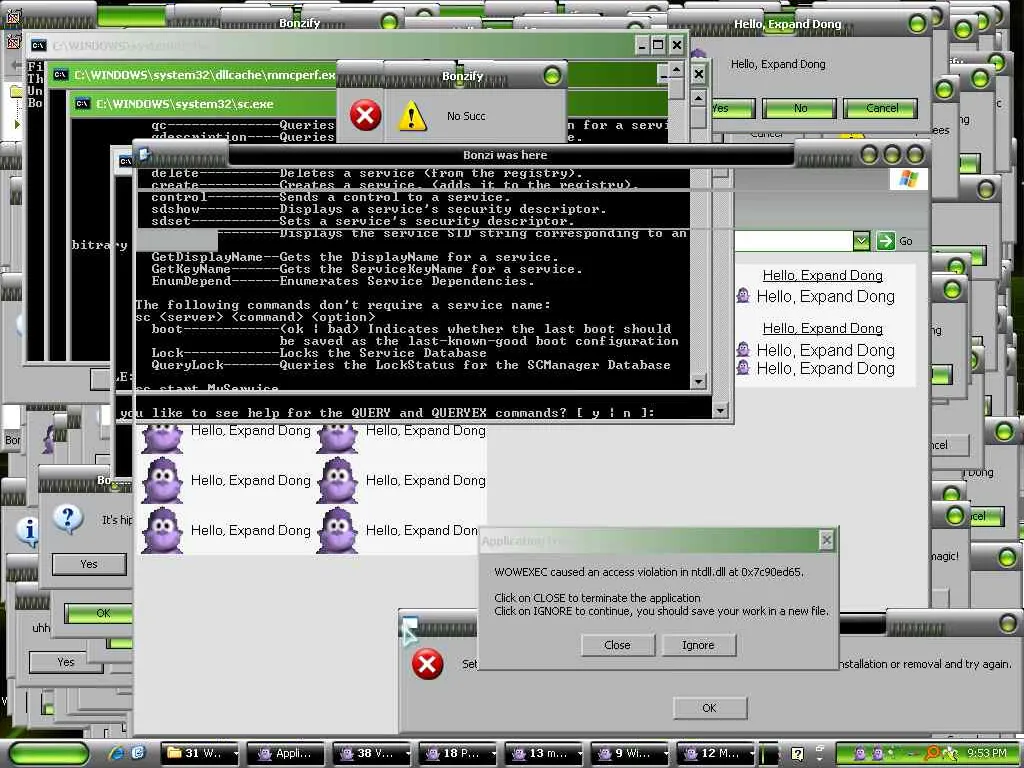Click the question mark help icon on taskbar

point(797,754)
